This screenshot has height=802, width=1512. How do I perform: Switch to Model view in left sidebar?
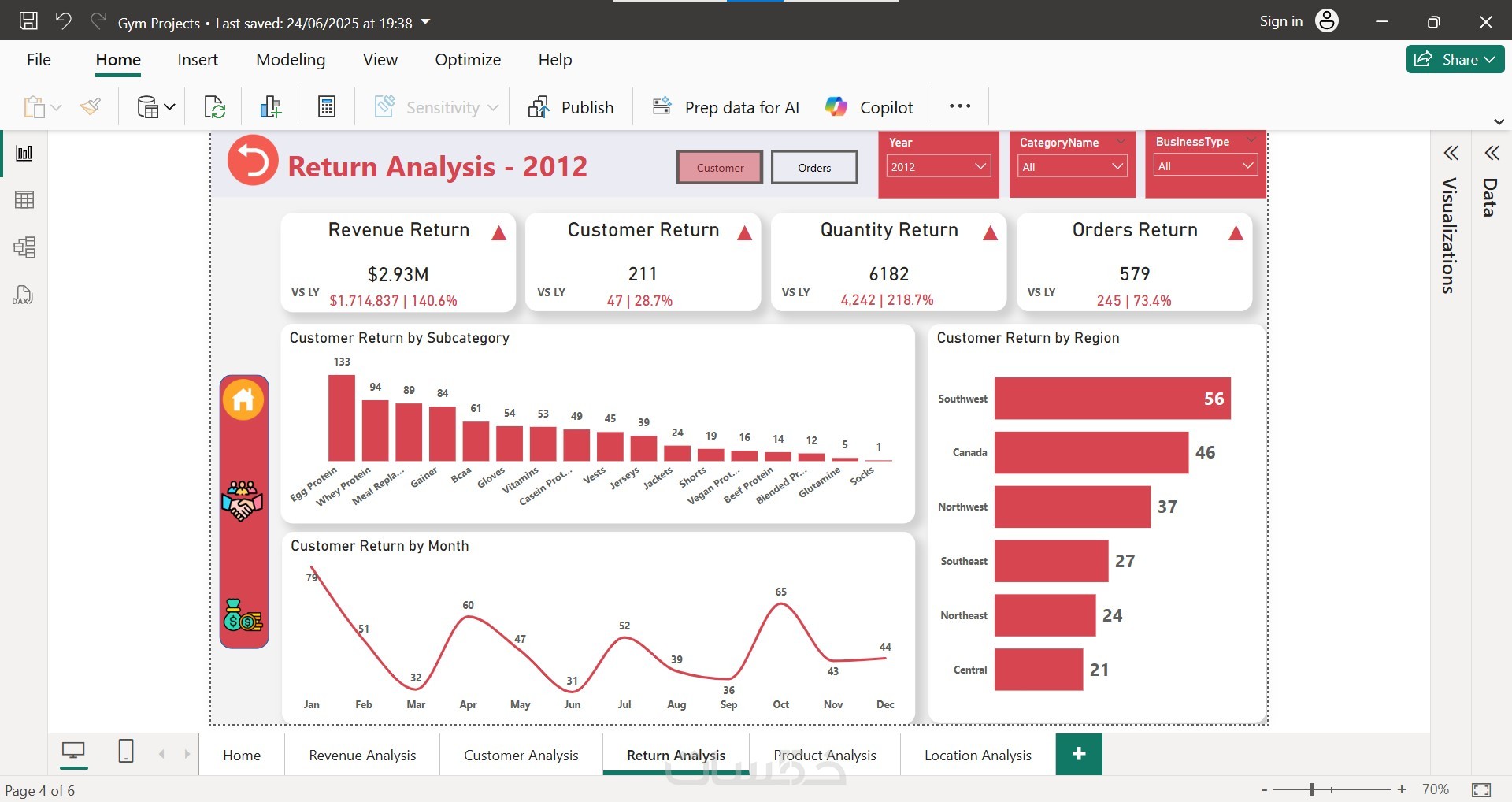(x=24, y=247)
